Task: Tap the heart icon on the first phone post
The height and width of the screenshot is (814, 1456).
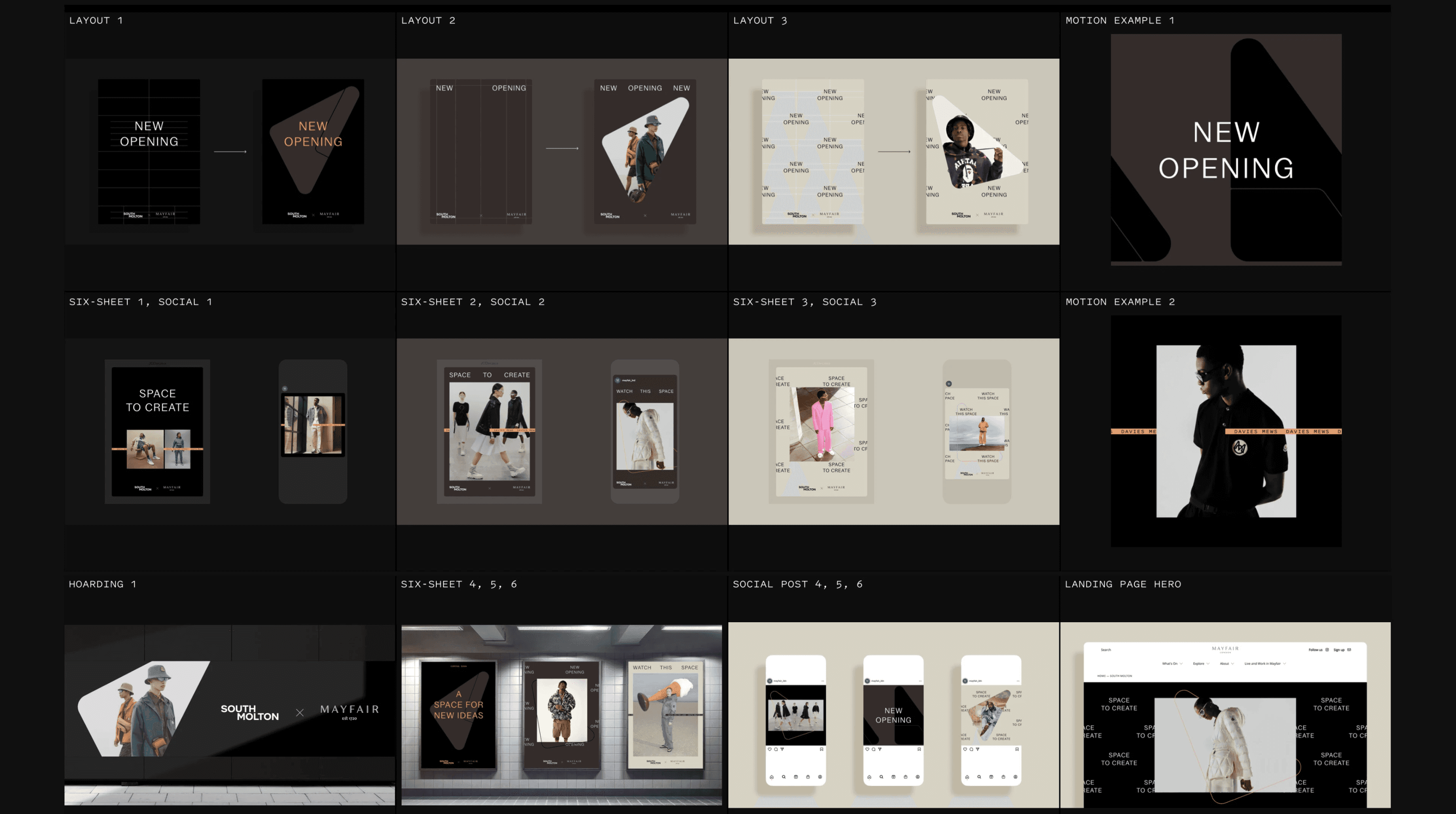Action: (770, 749)
